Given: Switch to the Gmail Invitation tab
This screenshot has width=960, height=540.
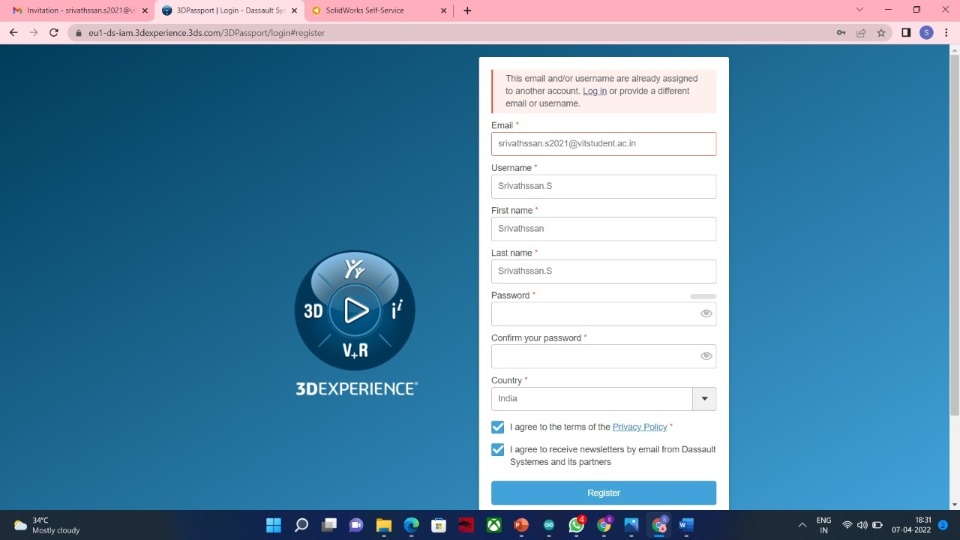Looking at the screenshot, I should [80, 10].
